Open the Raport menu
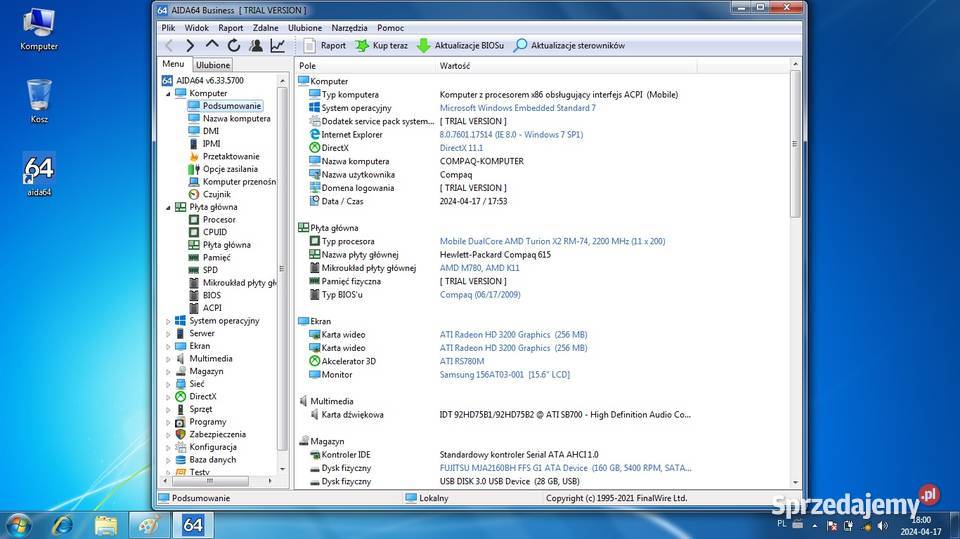 click(x=231, y=28)
